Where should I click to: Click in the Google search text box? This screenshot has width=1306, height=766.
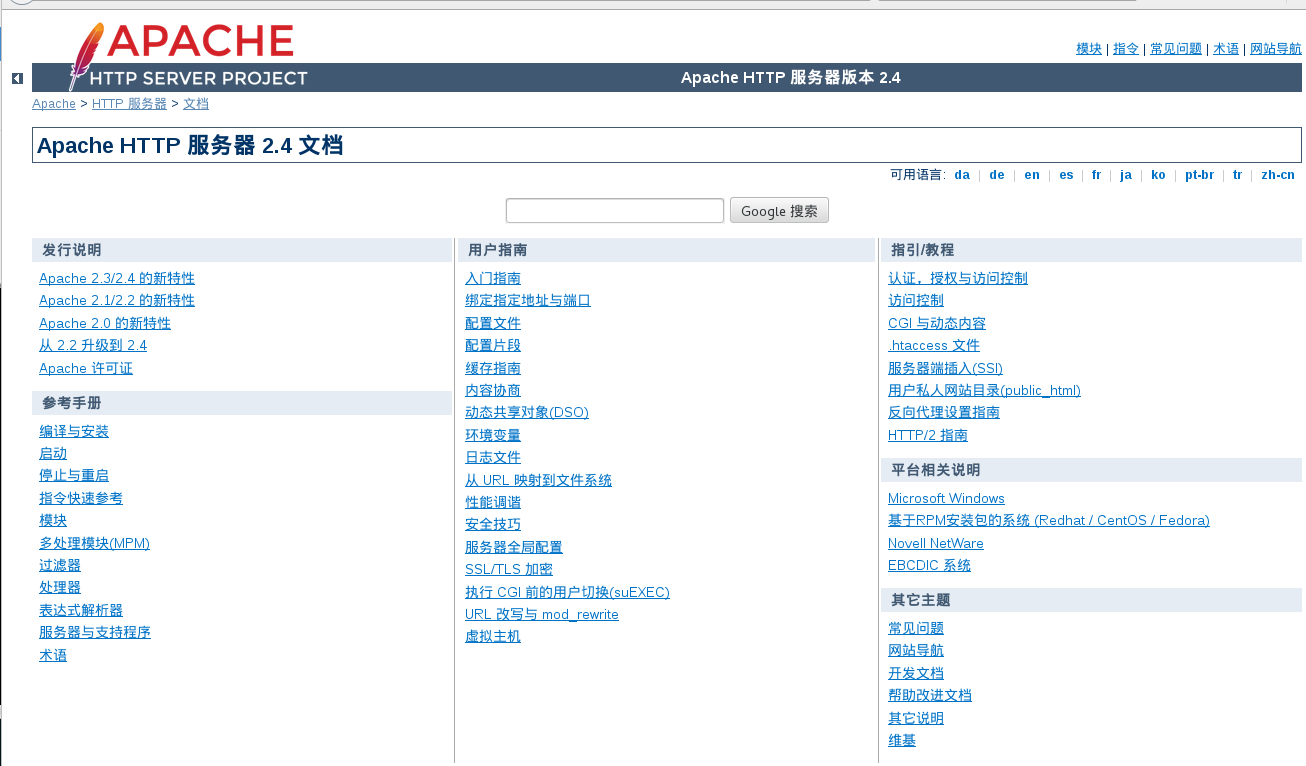point(615,211)
